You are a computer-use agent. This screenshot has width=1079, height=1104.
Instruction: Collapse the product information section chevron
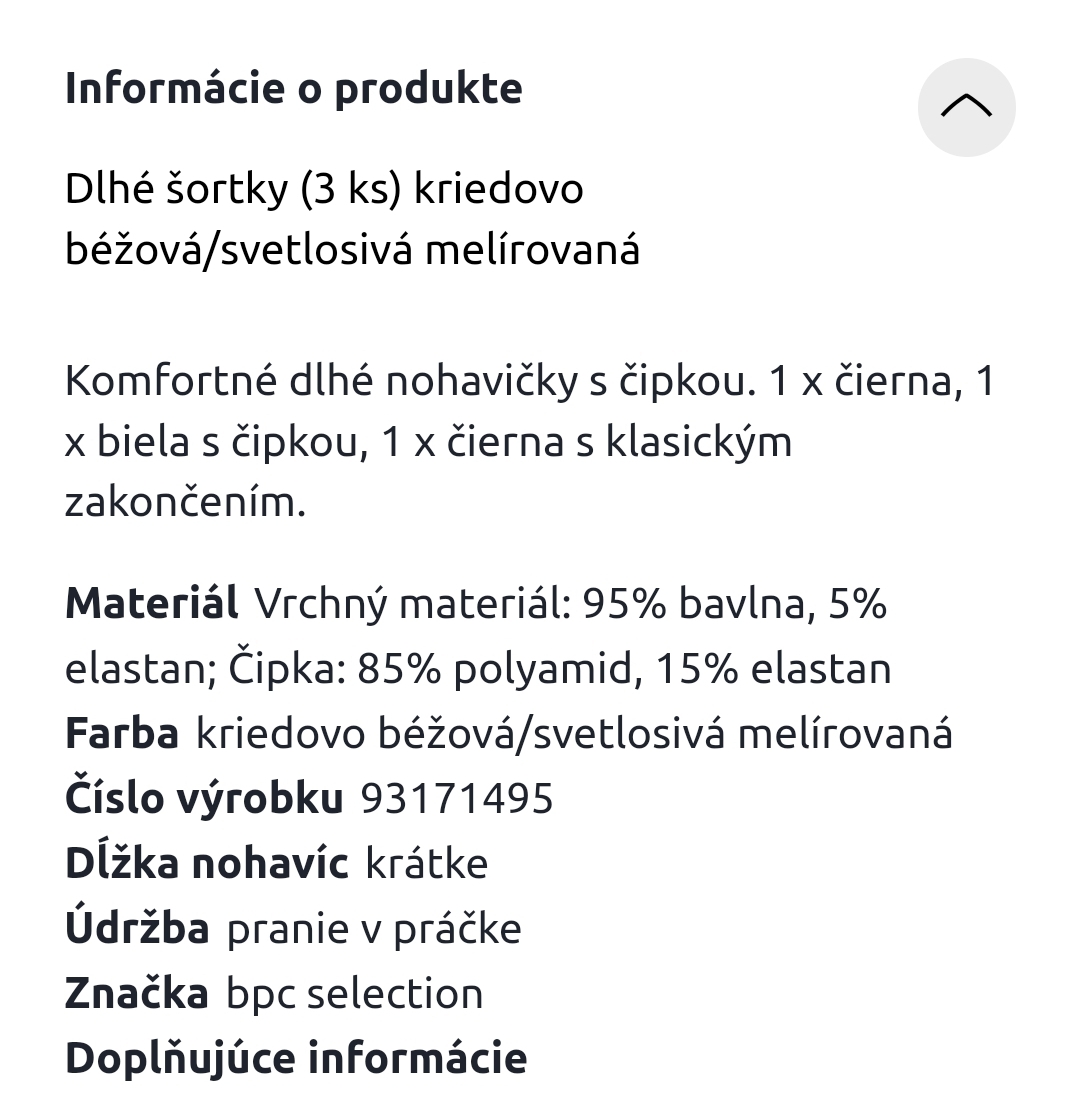pos(966,107)
